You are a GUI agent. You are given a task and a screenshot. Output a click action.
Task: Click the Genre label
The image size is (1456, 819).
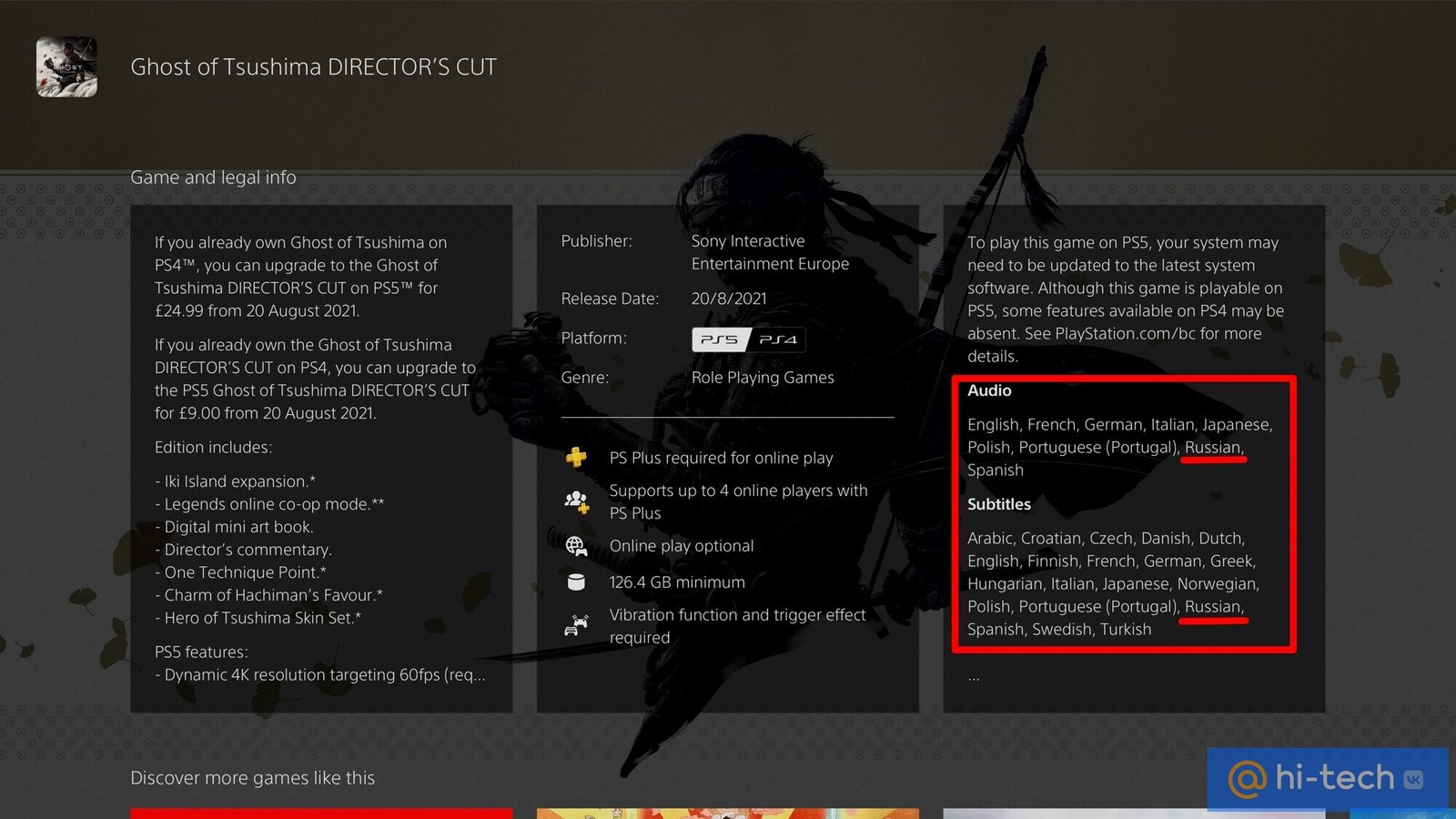pyautogui.click(x=585, y=378)
